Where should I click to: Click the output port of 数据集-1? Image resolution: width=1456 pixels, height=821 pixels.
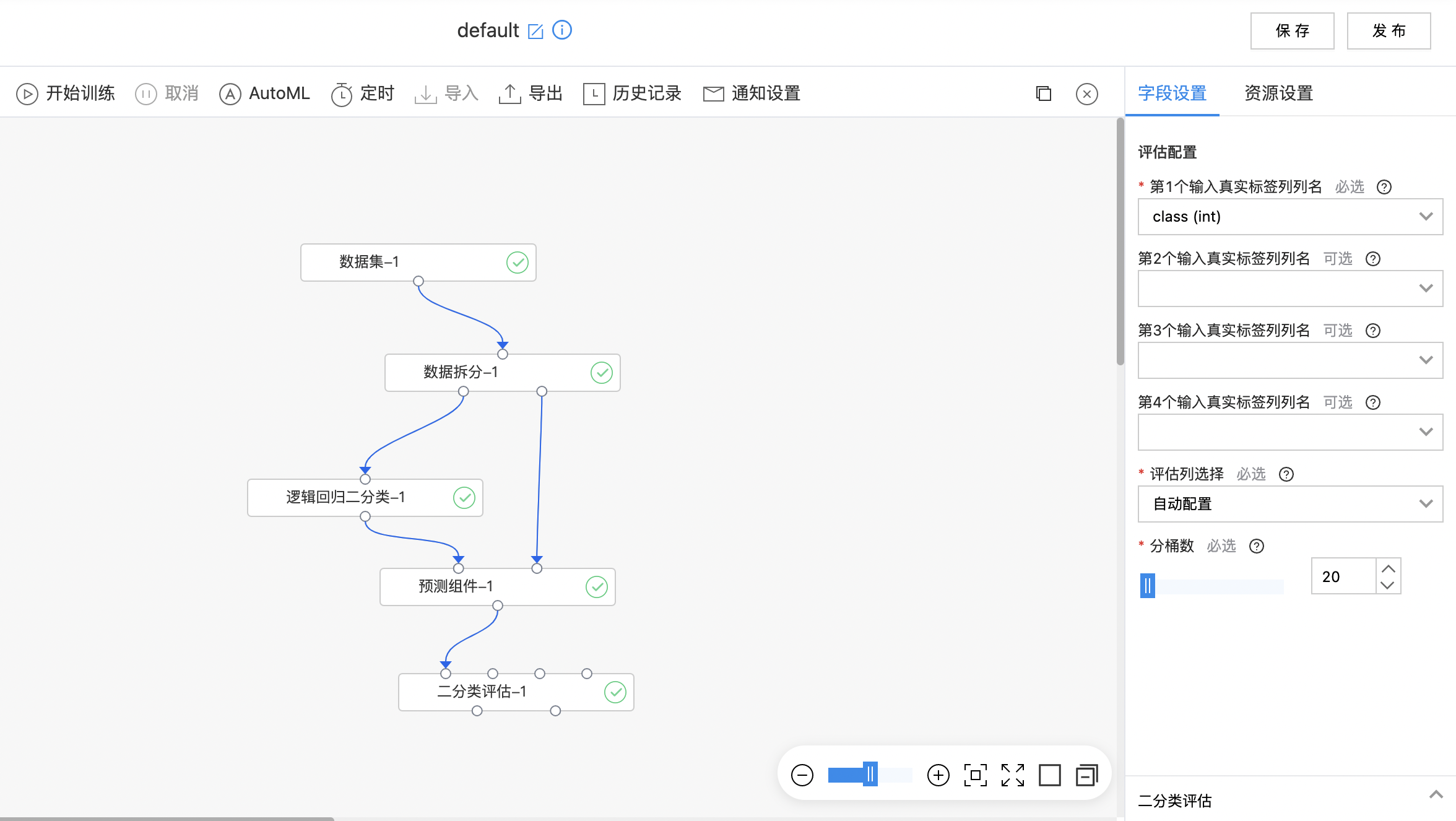point(418,281)
